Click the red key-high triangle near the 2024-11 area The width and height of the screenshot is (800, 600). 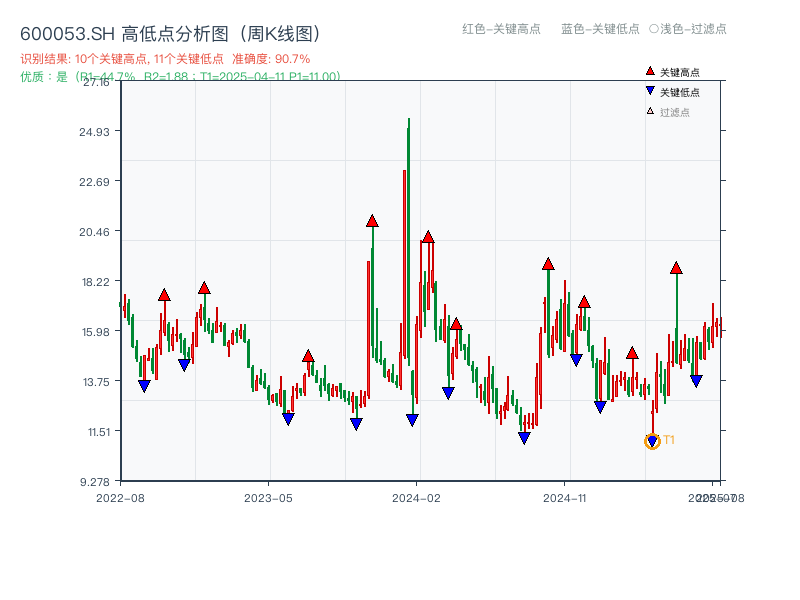(x=548, y=265)
